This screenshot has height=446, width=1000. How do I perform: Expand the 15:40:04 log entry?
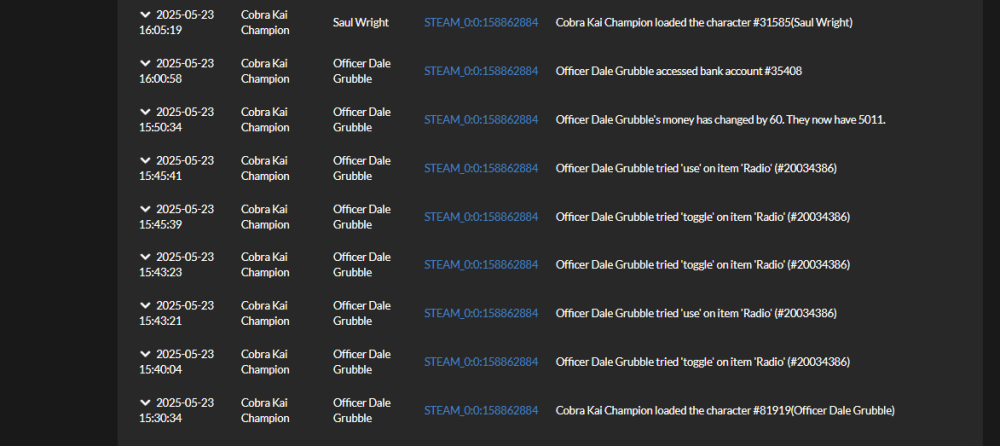tap(146, 354)
